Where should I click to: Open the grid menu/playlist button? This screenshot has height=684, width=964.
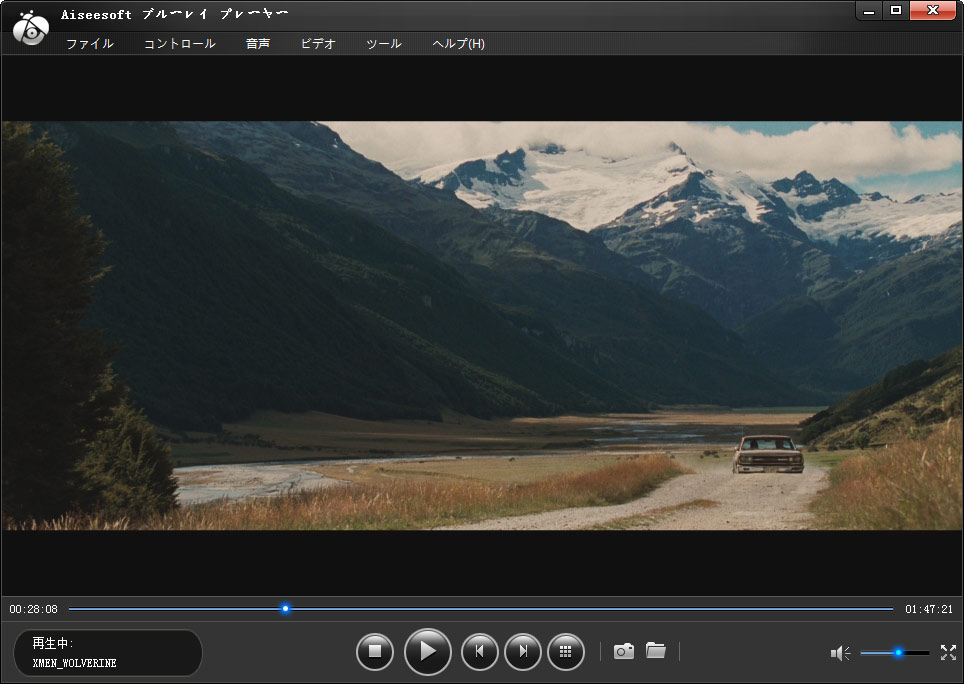[565, 652]
